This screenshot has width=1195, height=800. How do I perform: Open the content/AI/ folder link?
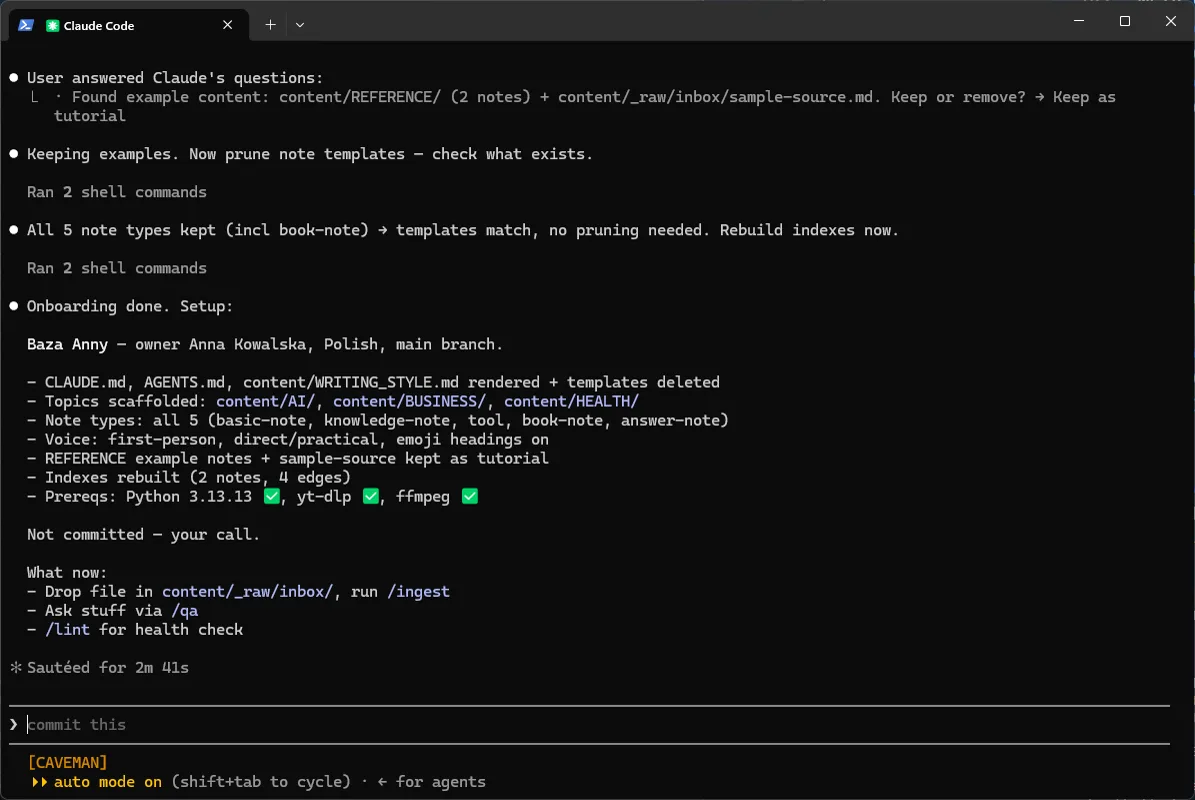point(265,402)
